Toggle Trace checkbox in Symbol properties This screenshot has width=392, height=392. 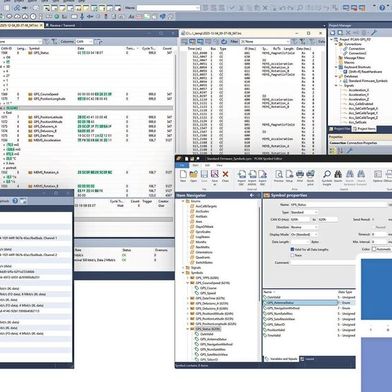(x=292, y=255)
